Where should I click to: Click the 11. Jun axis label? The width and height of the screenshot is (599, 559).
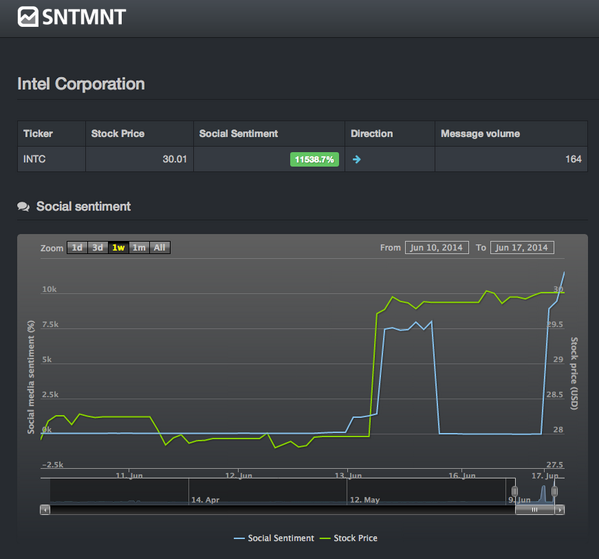click(129, 475)
